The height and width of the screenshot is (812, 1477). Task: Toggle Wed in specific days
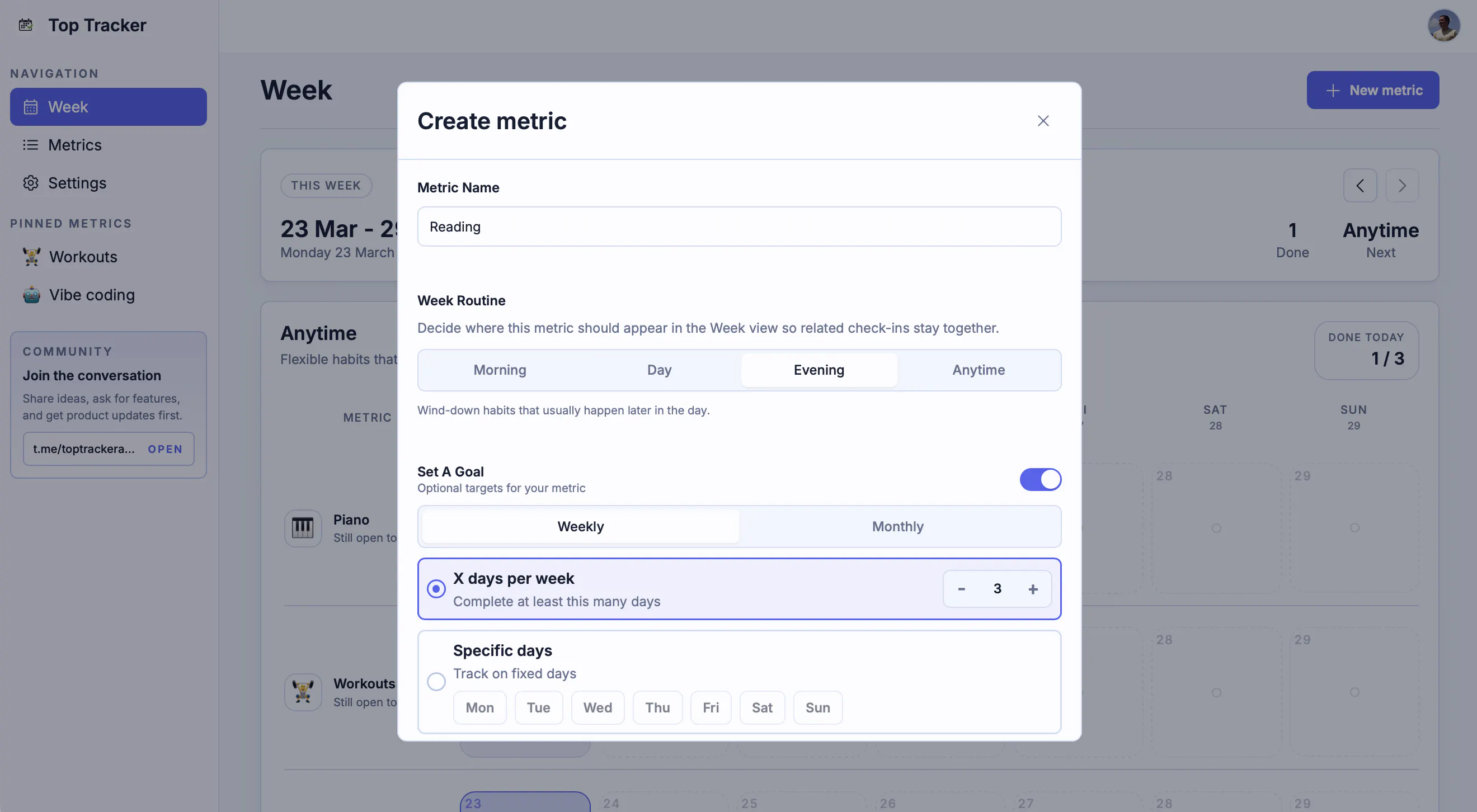(x=598, y=708)
